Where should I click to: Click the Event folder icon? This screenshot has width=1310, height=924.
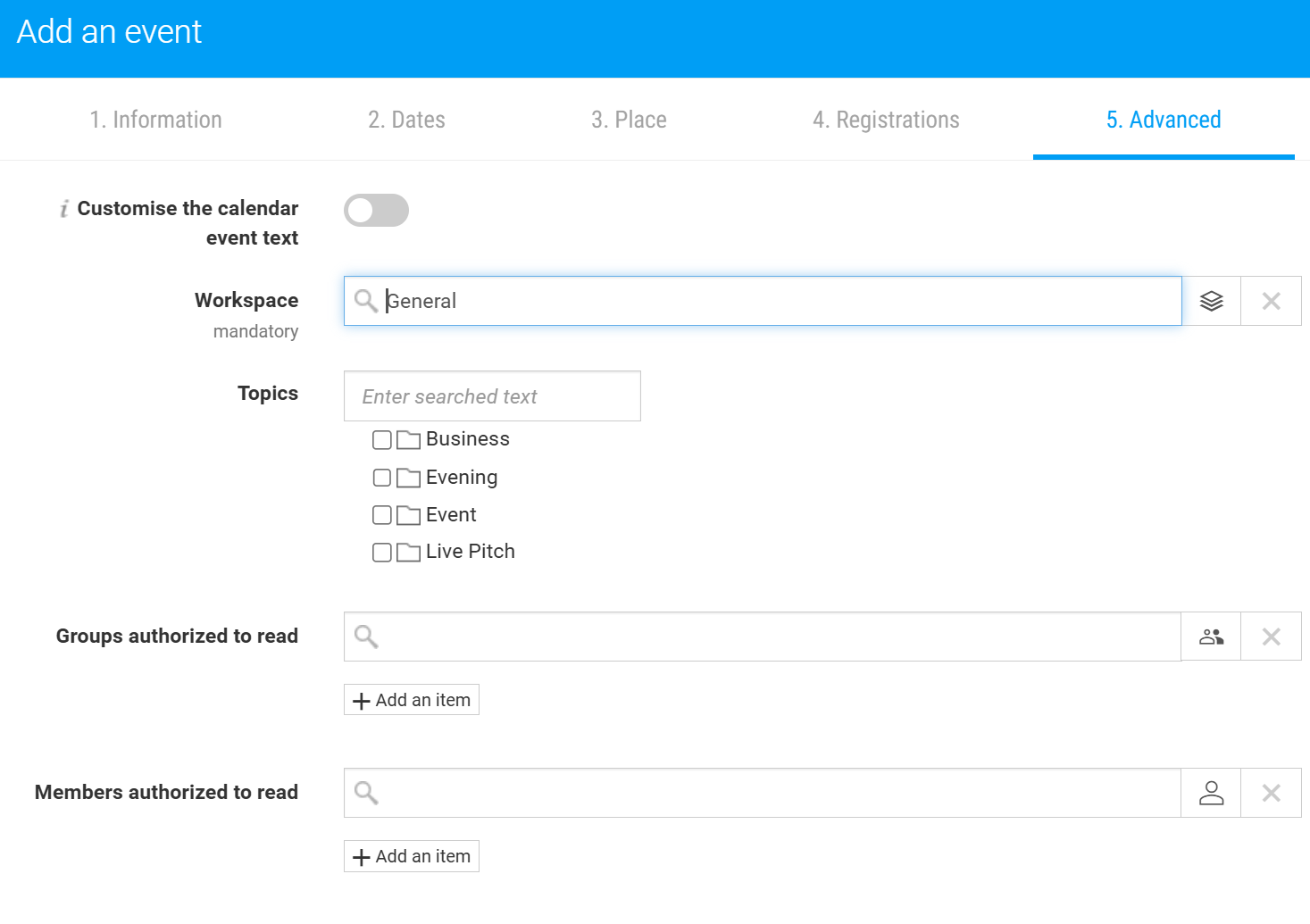tap(408, 515)
